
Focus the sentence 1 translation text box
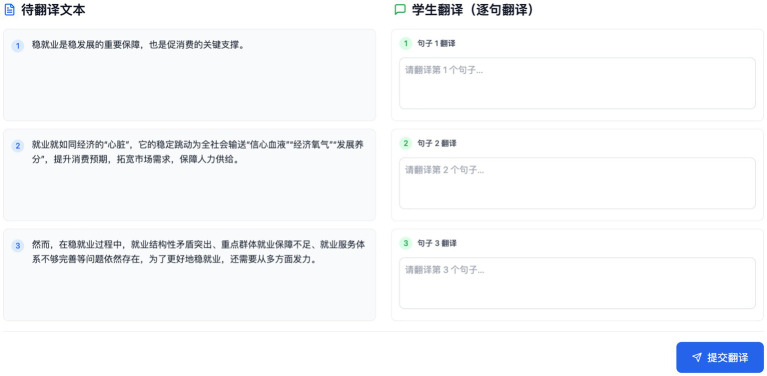point(577,83)
